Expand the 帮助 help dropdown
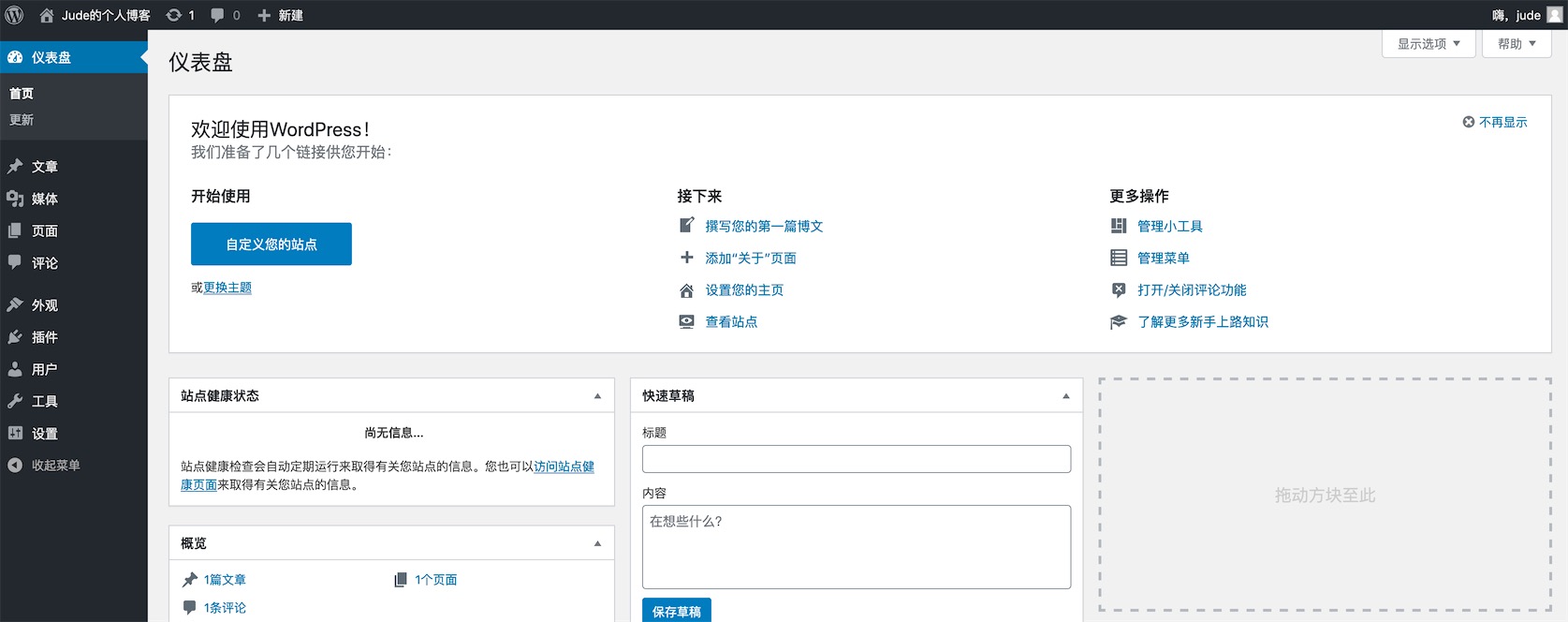Viewport: 1568px width, 622px height. (1517, 44)
